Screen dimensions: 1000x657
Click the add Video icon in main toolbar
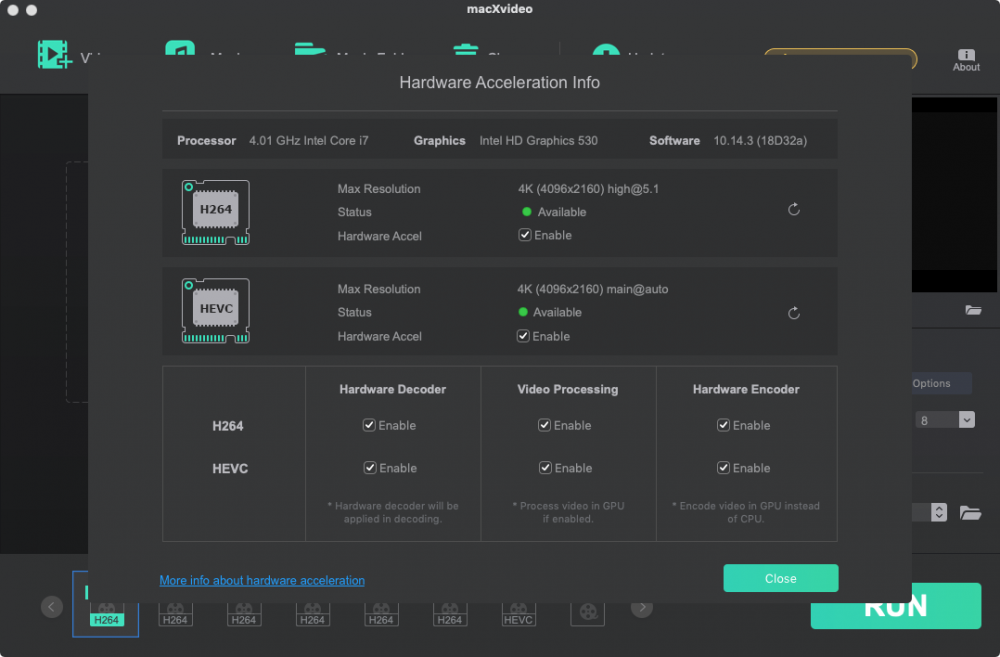[x=54, y=54]
